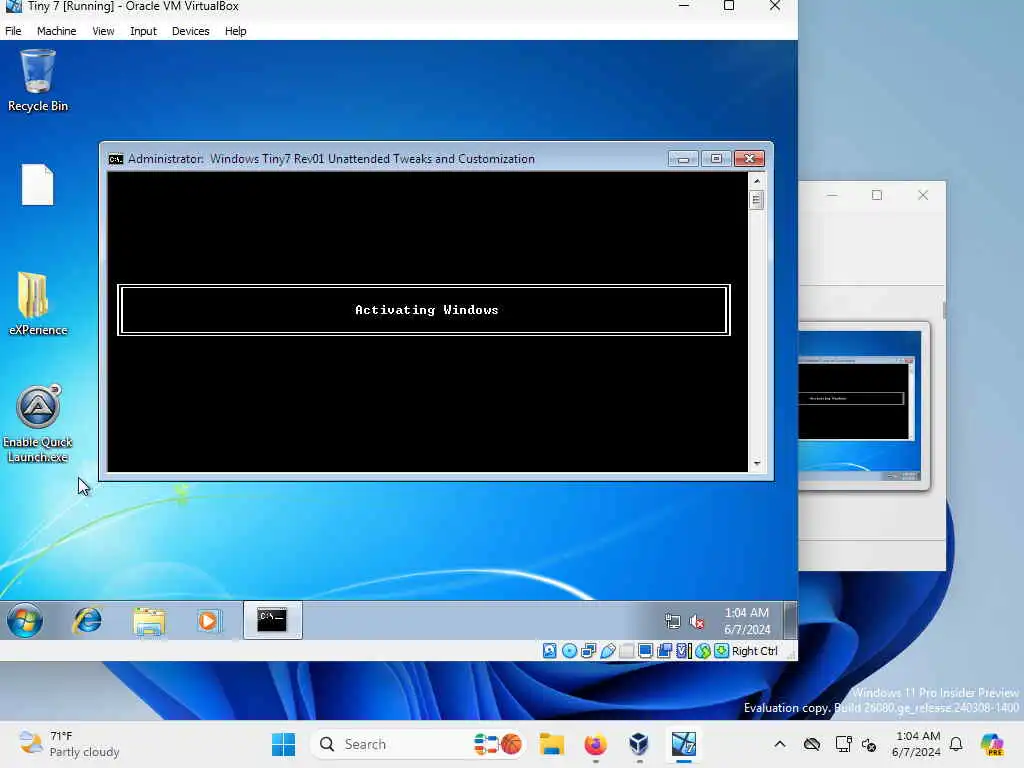Open the Input menu

(x=143, y=31)
